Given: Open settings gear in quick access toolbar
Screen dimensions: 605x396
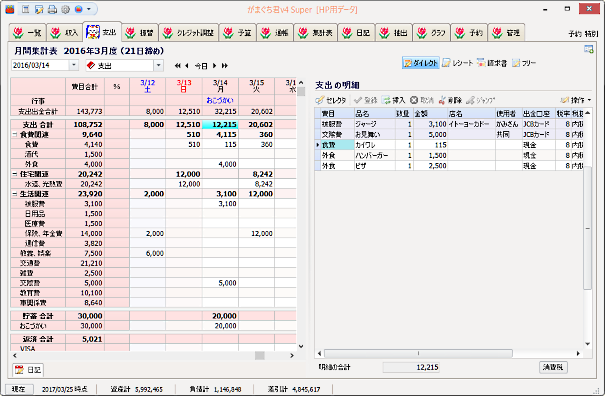Looking at the screenshot, I should [65, 9].
